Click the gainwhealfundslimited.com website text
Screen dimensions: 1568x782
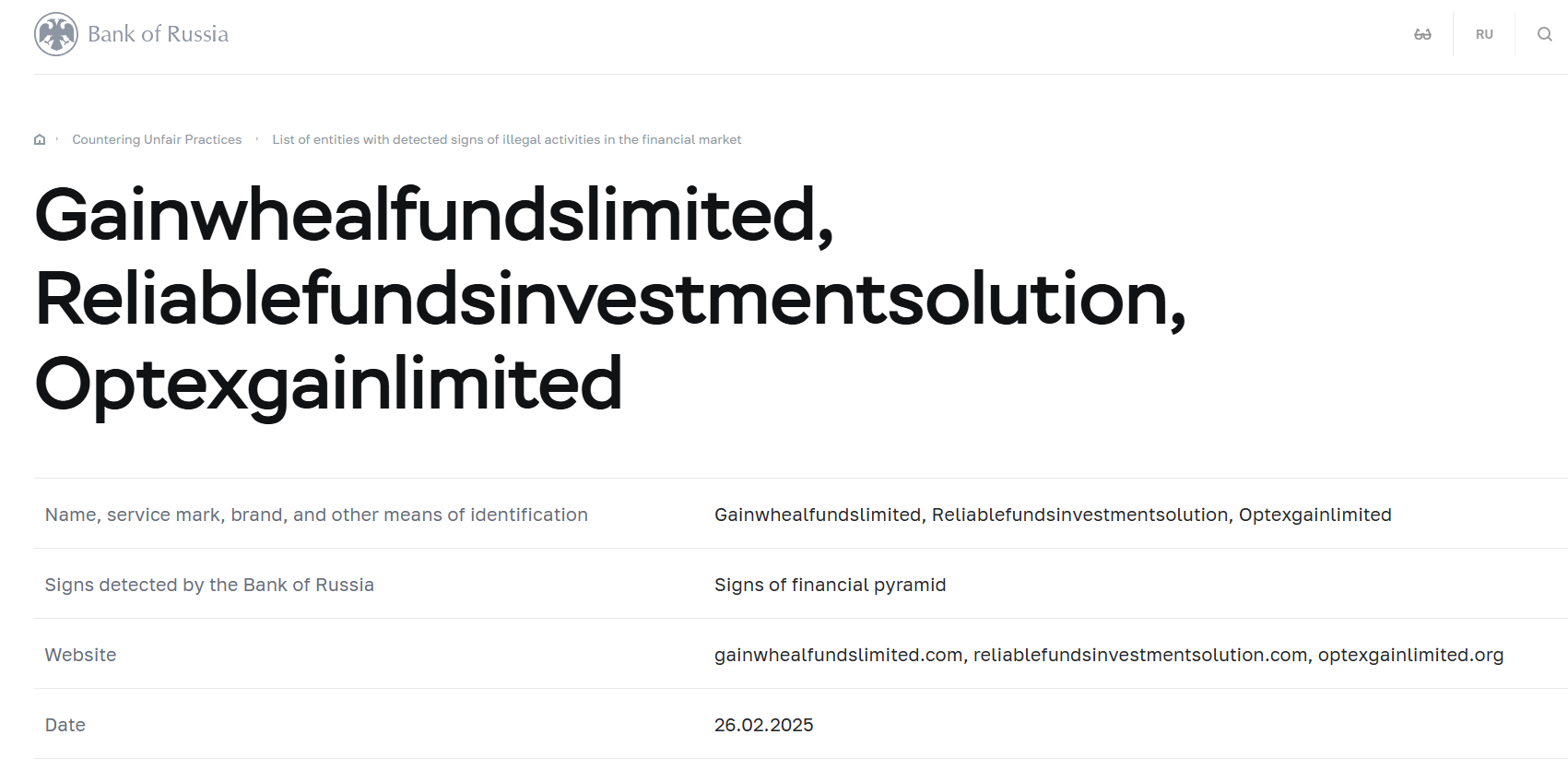(838, 655)
